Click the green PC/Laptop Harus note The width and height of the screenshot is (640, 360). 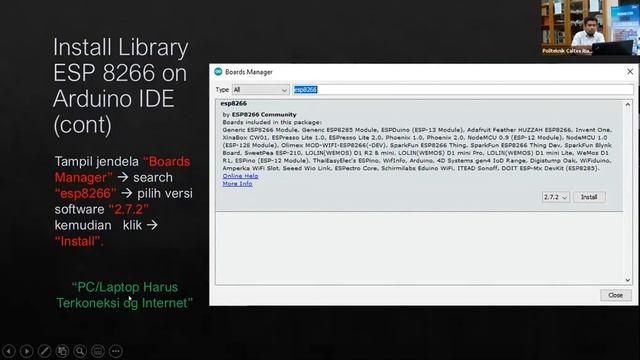point(124,295)
